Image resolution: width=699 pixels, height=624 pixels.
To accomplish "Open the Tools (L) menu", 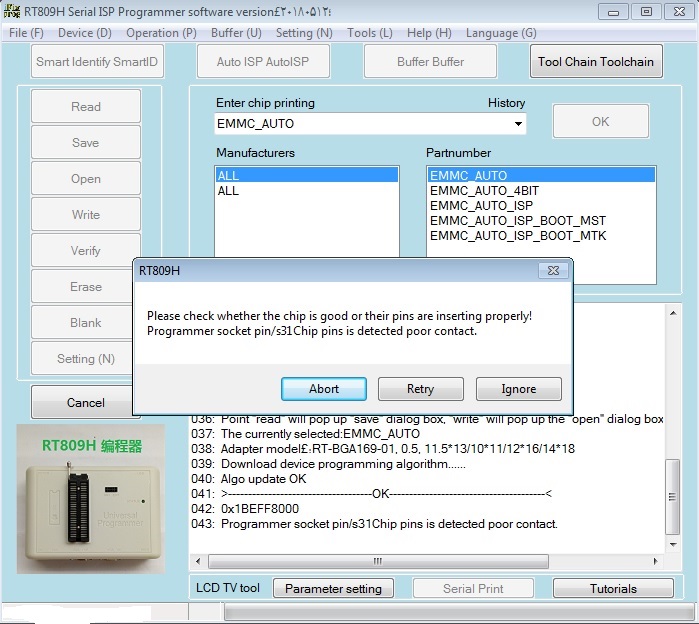I will click(x=370, y=33).
